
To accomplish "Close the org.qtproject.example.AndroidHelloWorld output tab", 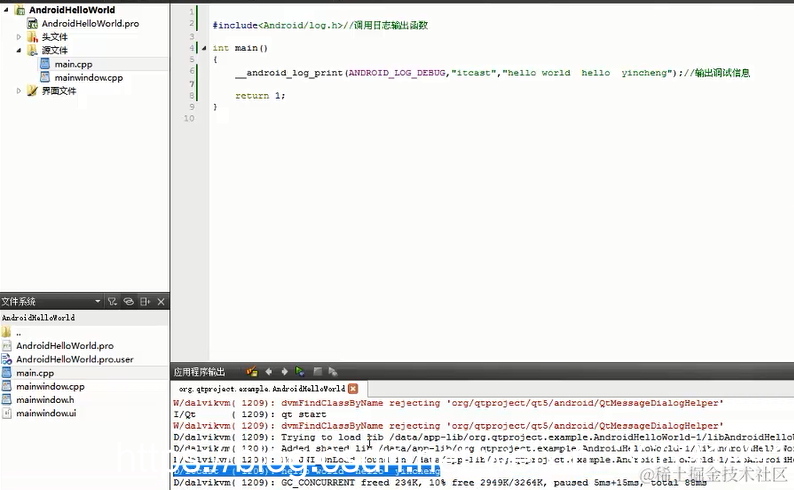I will [x=353, y=389].
